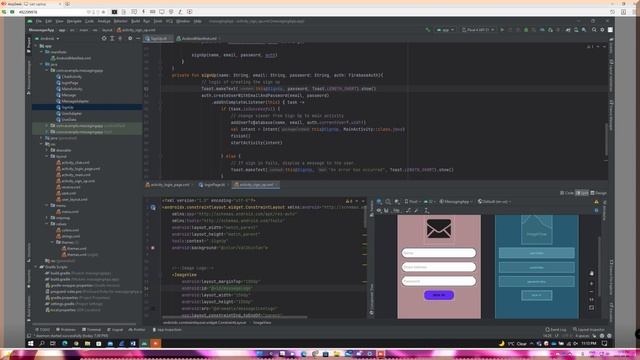Collapse the layout folder in project tree

coord(47,156)
